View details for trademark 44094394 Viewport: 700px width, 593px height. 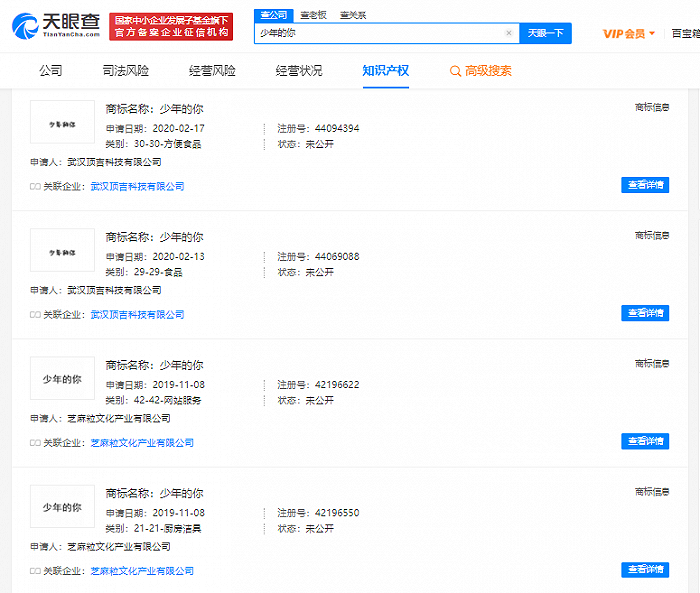click(645, 185)
